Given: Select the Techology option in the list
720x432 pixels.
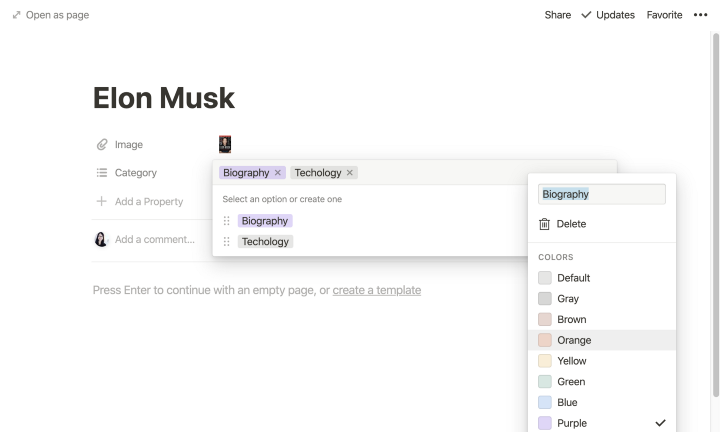Looking at the screenshot, I should [265, 242].
